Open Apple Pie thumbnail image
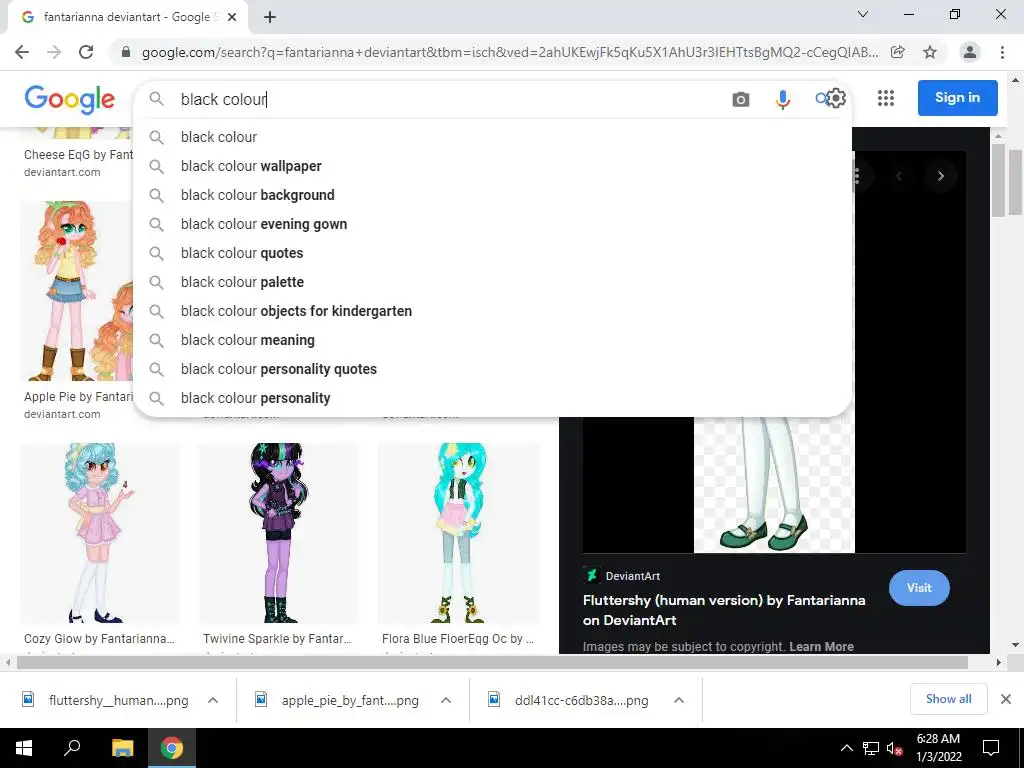 click(x=77, y=291)
